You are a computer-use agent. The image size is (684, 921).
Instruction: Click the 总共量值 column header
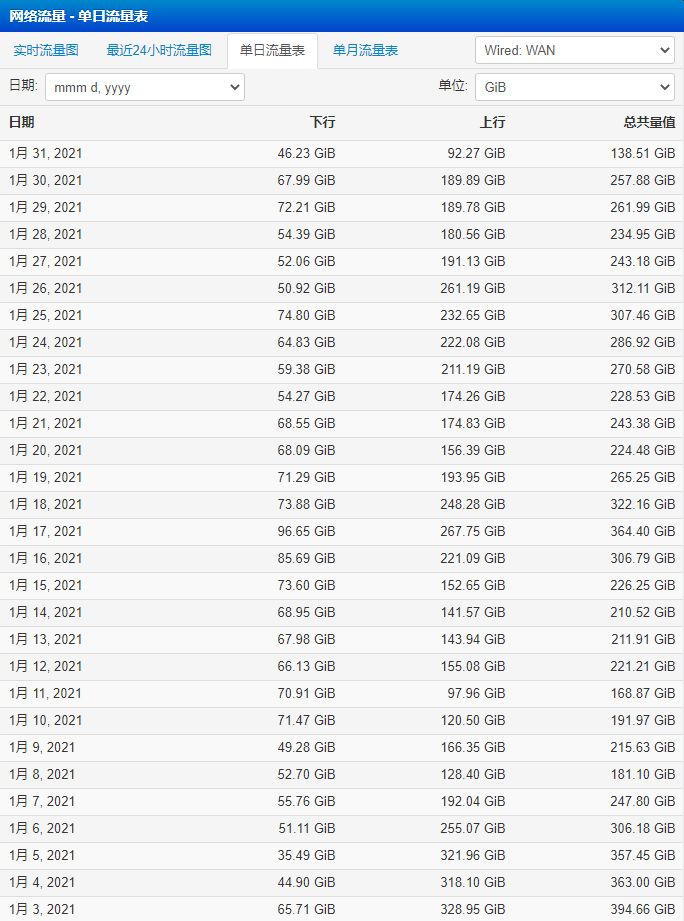pyautogui.click(x=649, y=122)
